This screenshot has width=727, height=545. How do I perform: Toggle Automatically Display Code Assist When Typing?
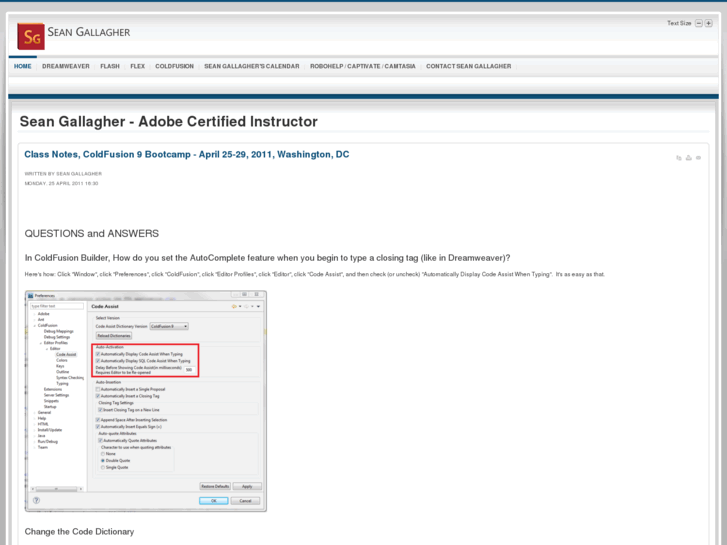point(98,354)
